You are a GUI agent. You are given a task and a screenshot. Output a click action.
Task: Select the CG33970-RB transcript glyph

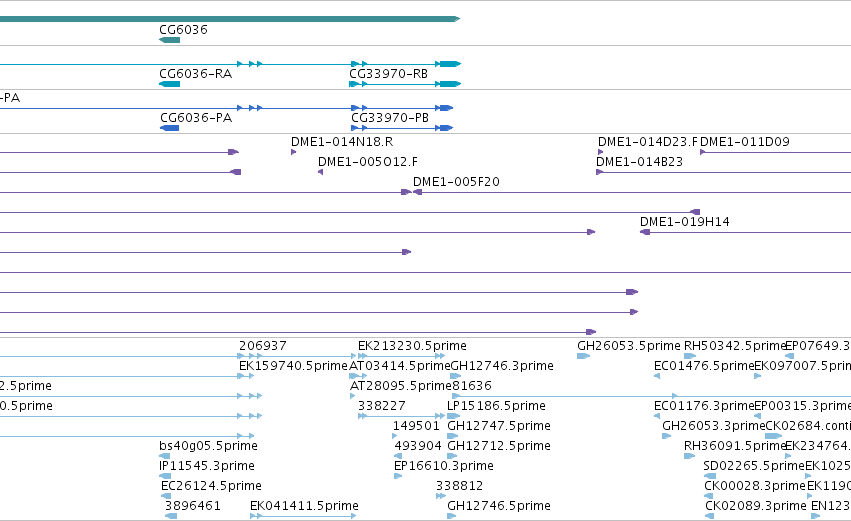(x=405, y=84)
